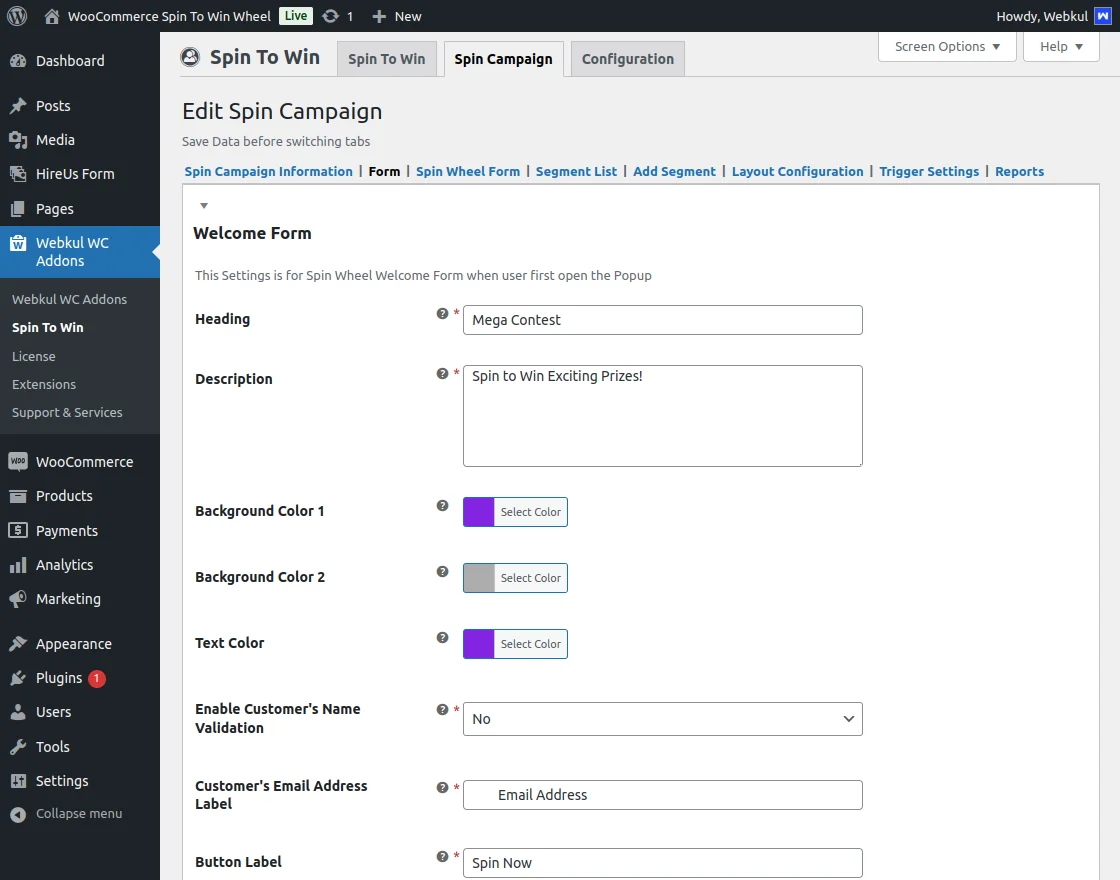Click help icon beside Text Color
1120x880 pixels.
(442, 638)
